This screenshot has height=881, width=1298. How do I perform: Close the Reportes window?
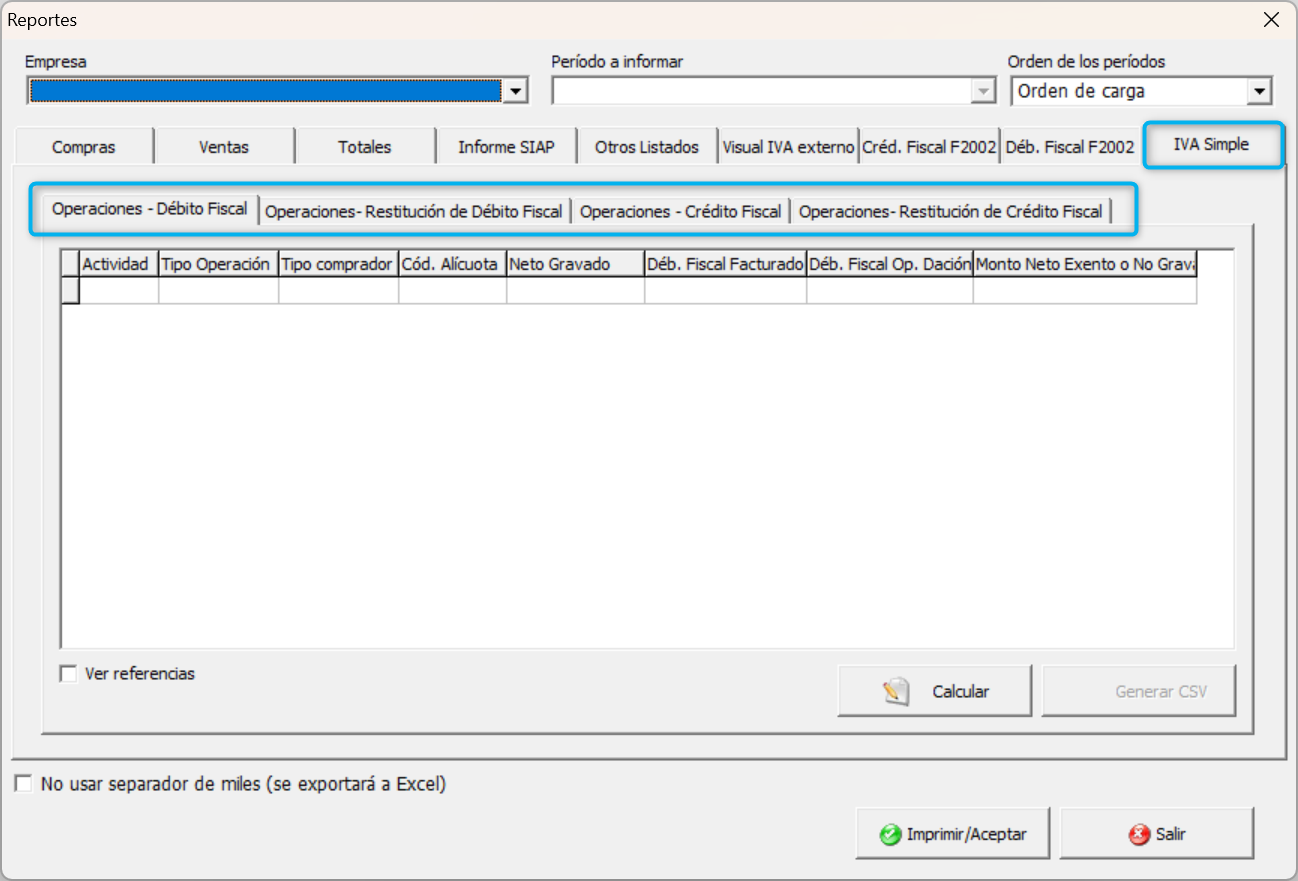coord(1271,20)
